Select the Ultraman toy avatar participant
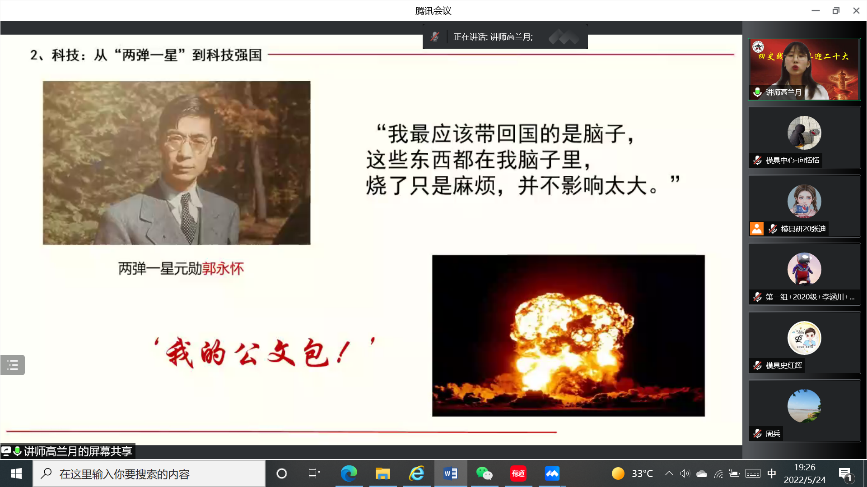This screenshot has width=867, height=487. click(x=804, y=269)
